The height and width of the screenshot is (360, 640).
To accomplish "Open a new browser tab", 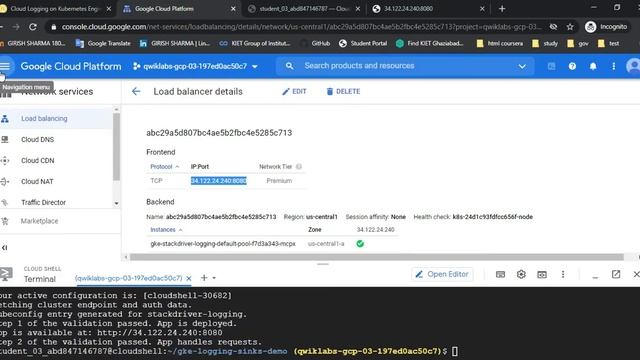I will tap(502, 9).
